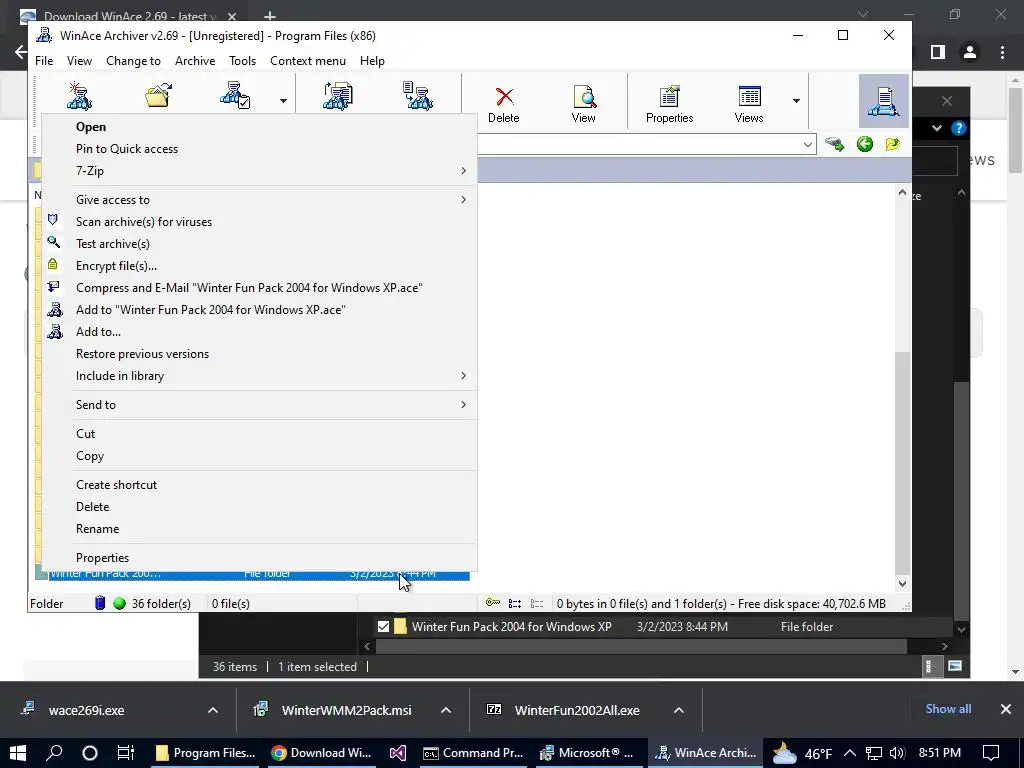
Task: Click the padlock icon beside Encrypt file(s)
Action: [x=53, y=264]
